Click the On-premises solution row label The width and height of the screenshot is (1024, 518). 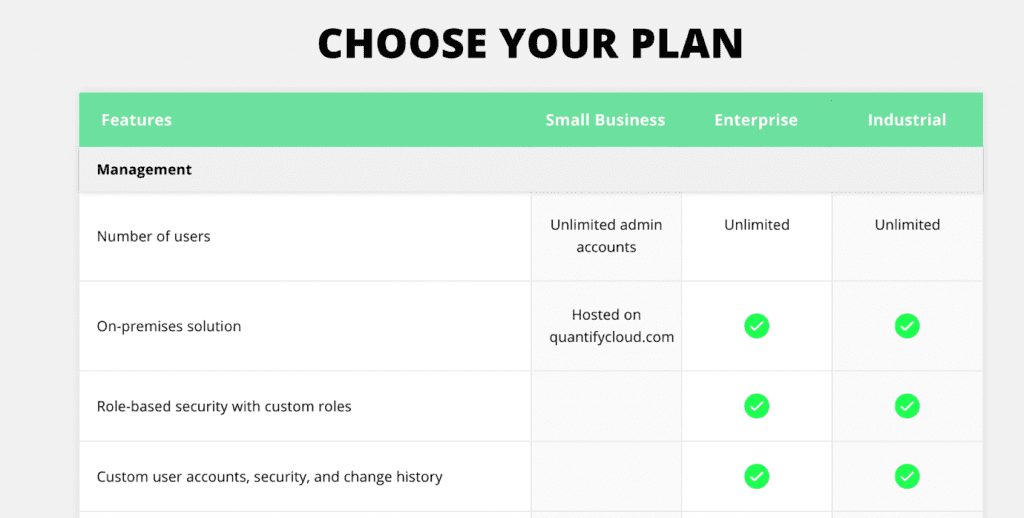coord(169,327)
